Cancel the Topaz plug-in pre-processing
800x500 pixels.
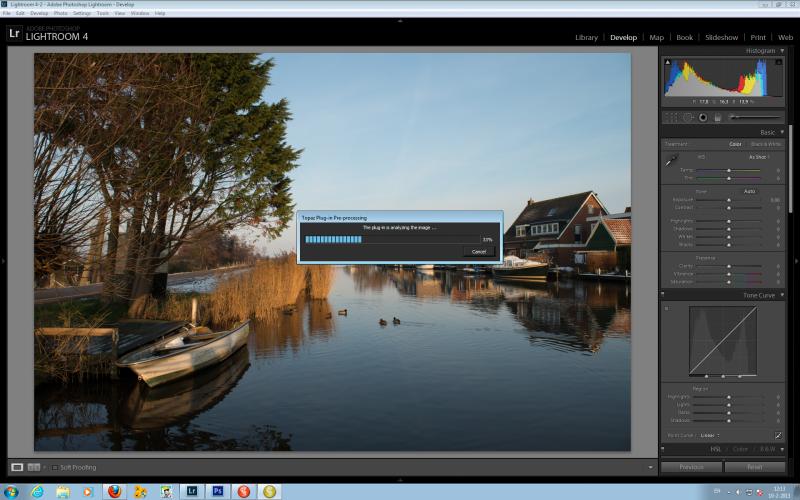[x=479, y=252]
